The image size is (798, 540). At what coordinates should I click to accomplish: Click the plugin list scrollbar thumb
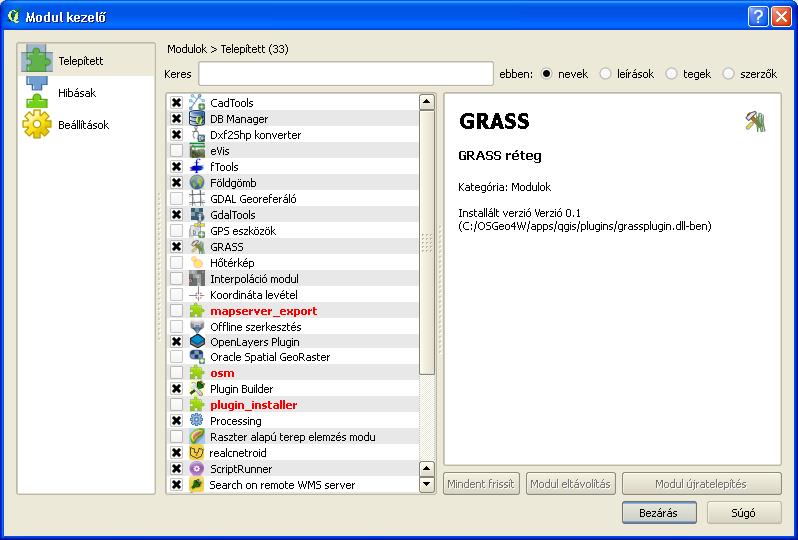(x=426, y=242)
